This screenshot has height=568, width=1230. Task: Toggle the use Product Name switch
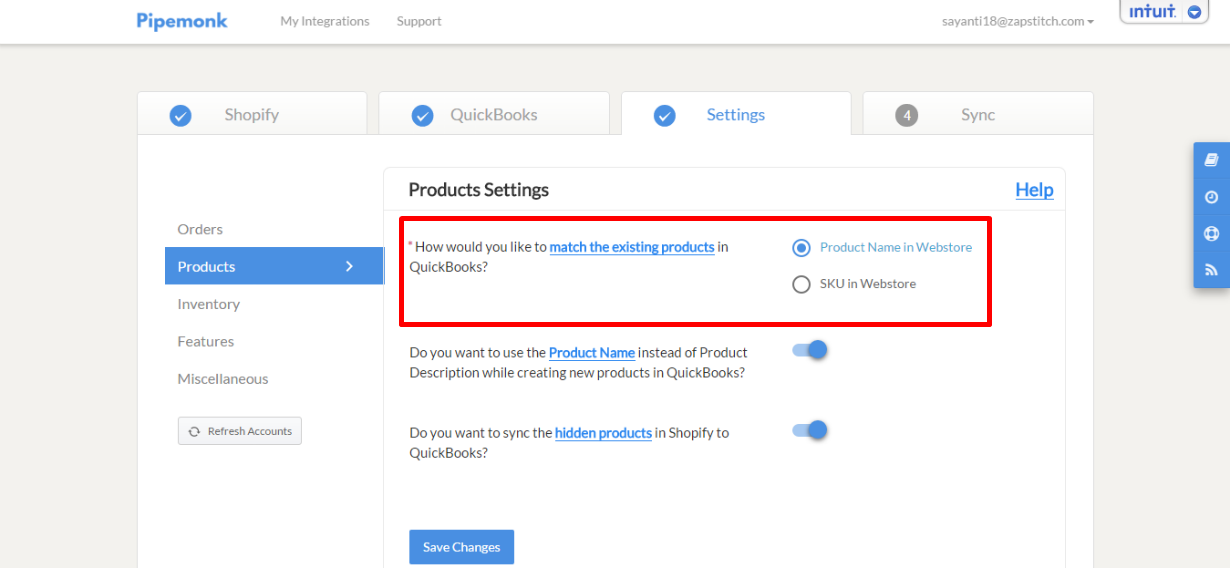point(810,350)
